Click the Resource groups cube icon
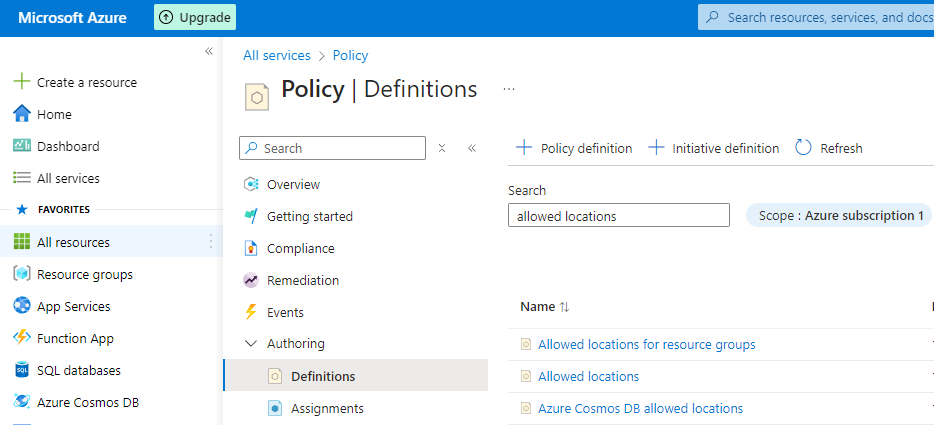934x425 pixels. point(21,274)
